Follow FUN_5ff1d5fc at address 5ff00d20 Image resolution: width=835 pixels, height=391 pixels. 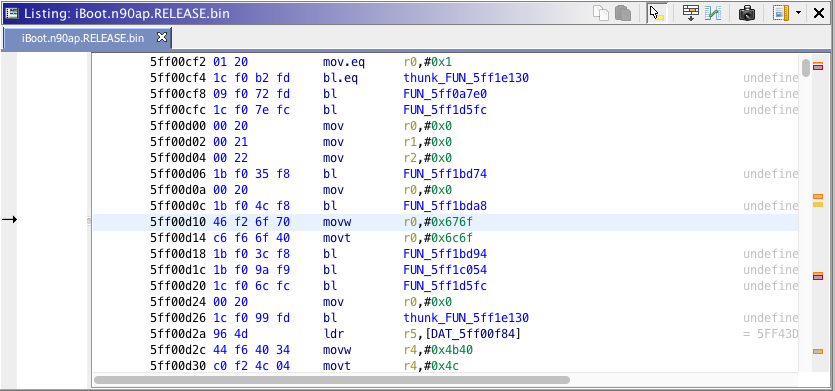coord(445,286)
